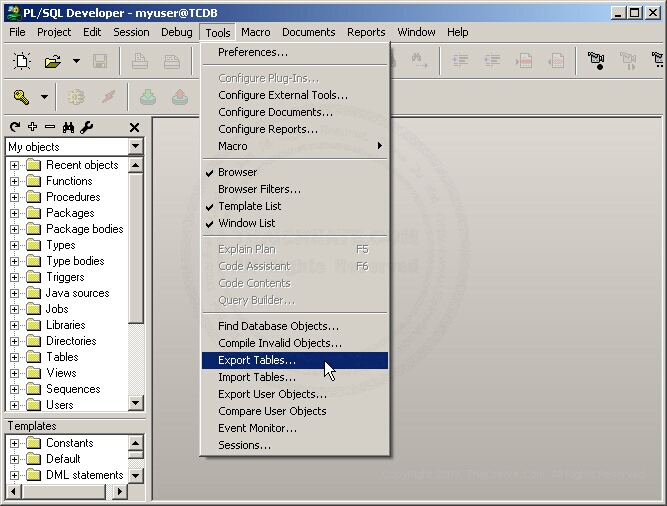This screenshot has height=506, width=667.
Task: Click the browser refresh arrow icon
Action: click(15, 127)
